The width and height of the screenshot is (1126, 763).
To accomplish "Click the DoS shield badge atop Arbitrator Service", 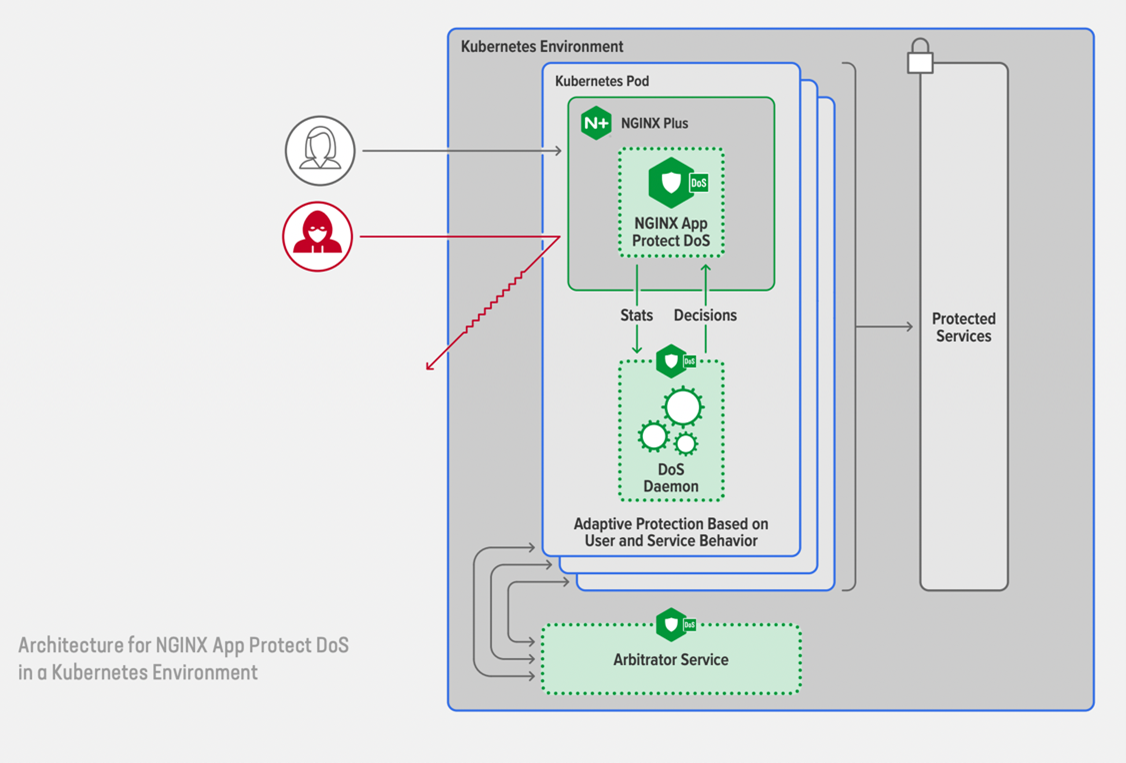I will tap(676, 624).
